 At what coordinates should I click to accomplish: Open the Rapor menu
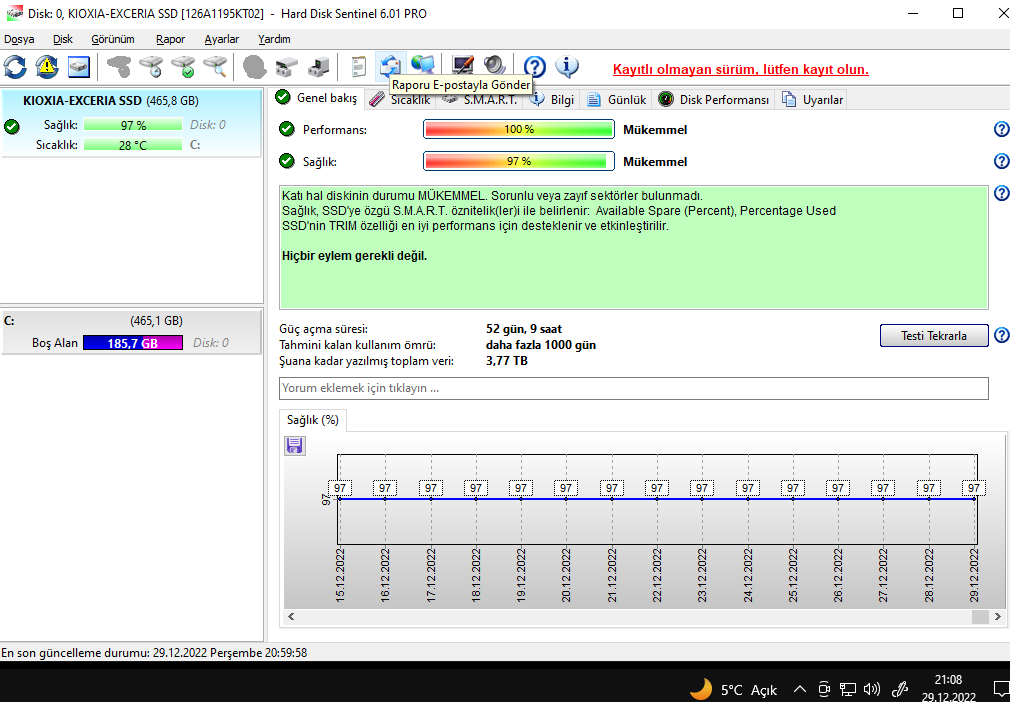pyautogui.click(x=171, y=39)
